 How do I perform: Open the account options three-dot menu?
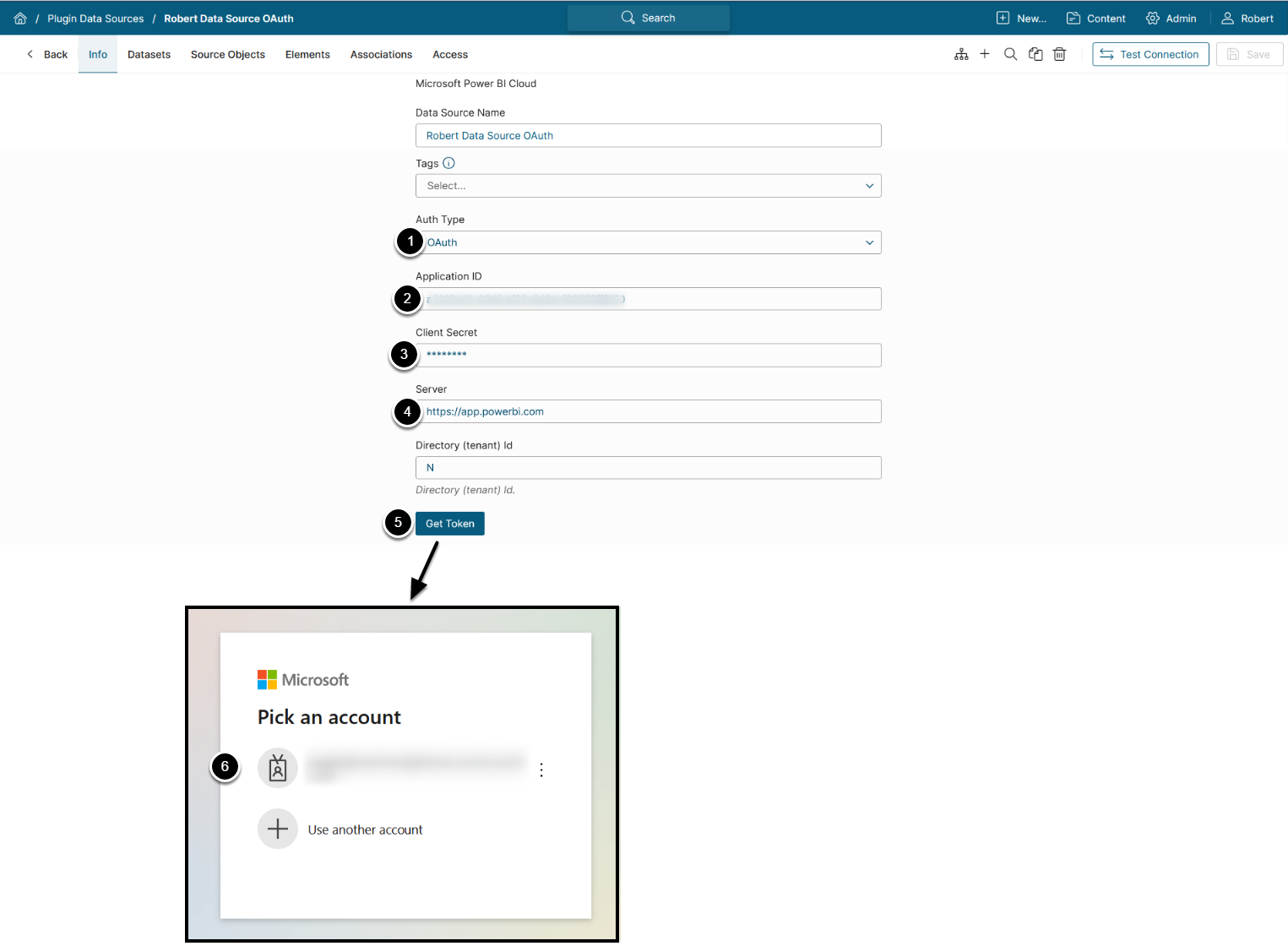click(x=541, y=769)
